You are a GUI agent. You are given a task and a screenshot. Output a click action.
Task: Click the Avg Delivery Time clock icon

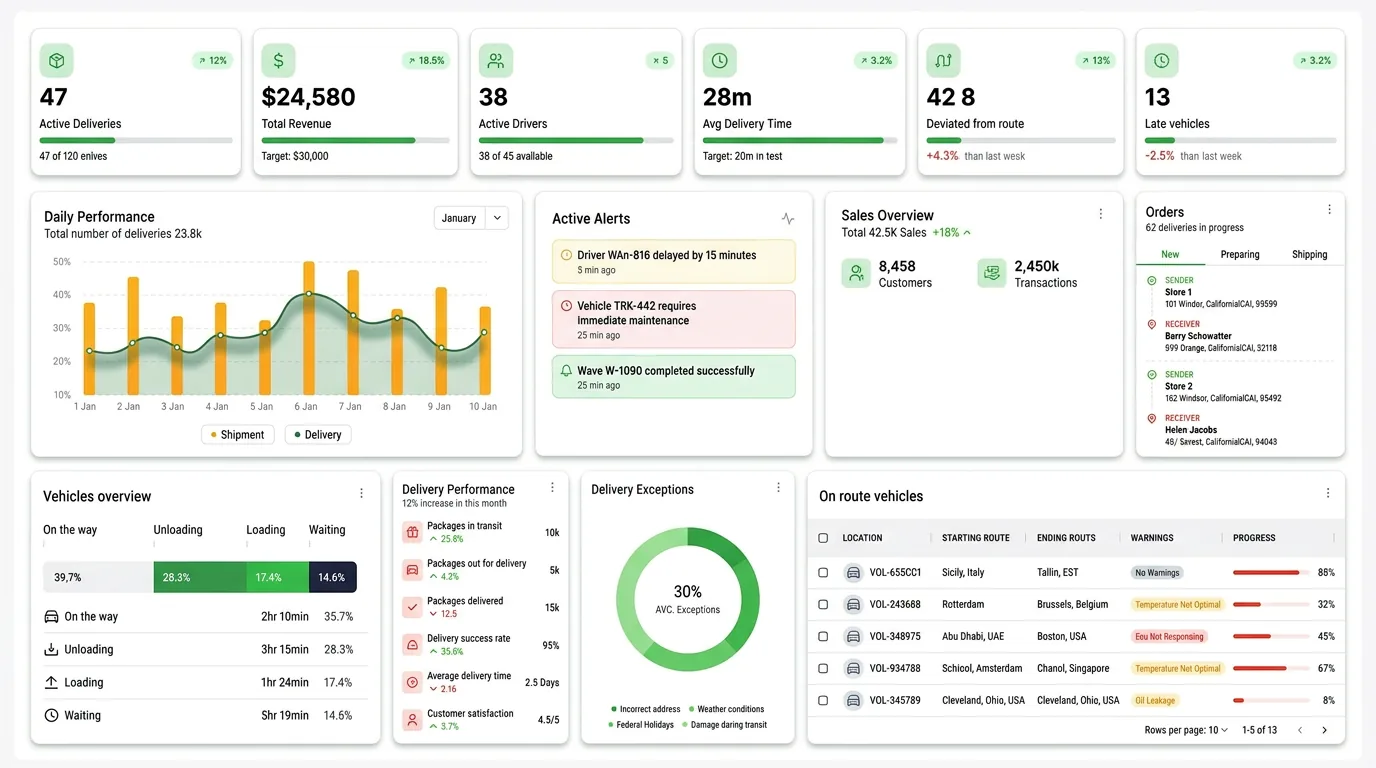click(x=720, y=61)
